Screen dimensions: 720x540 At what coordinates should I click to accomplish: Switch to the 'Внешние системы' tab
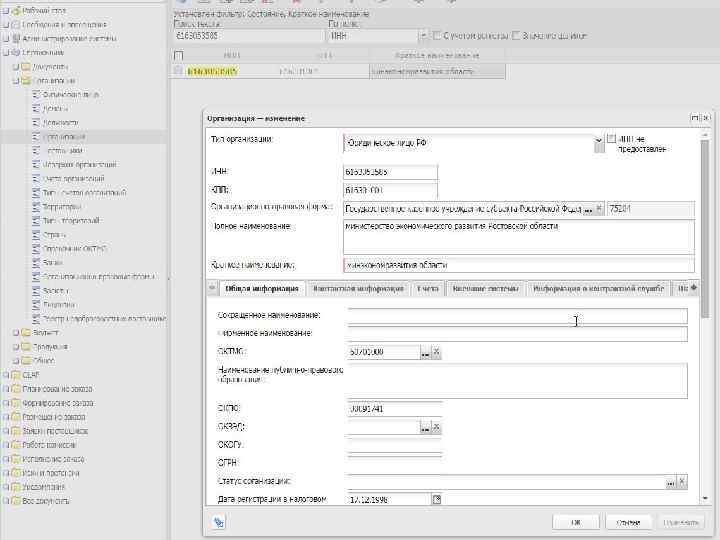(485, 288)
